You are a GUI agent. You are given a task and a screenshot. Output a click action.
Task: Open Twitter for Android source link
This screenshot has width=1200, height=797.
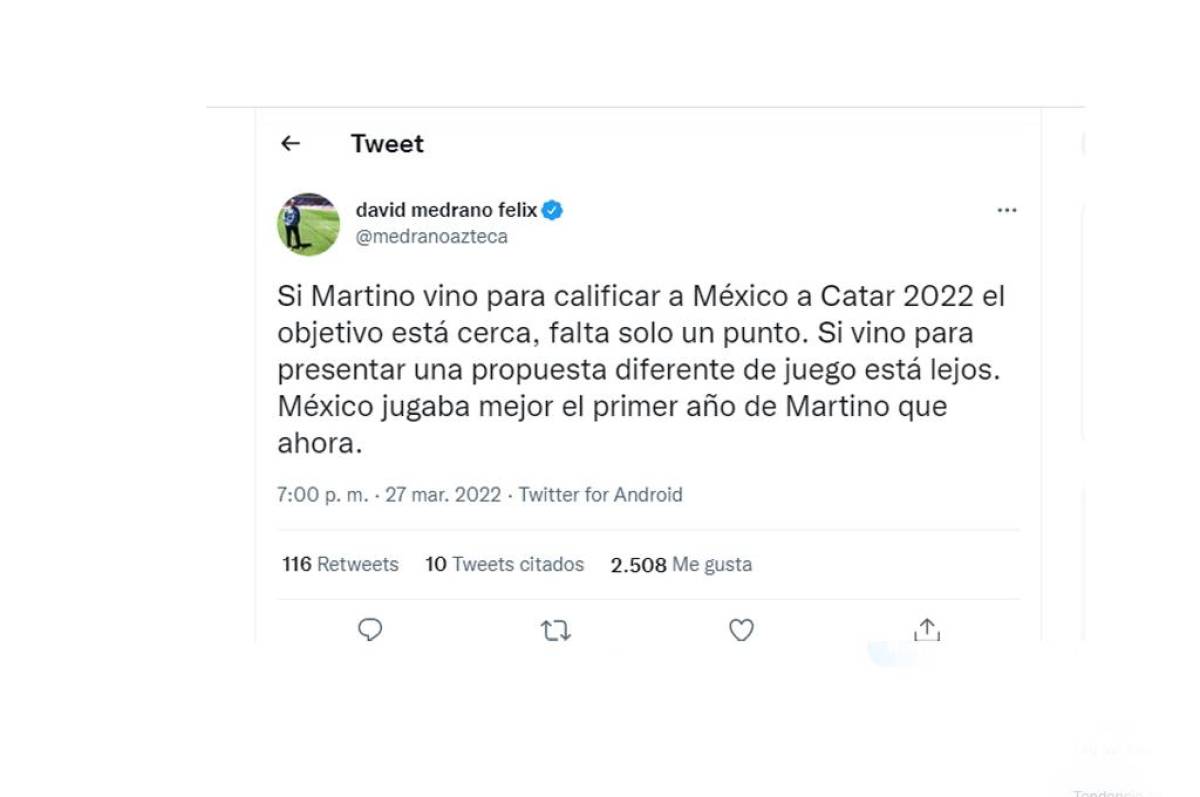[x=599, y=494]
